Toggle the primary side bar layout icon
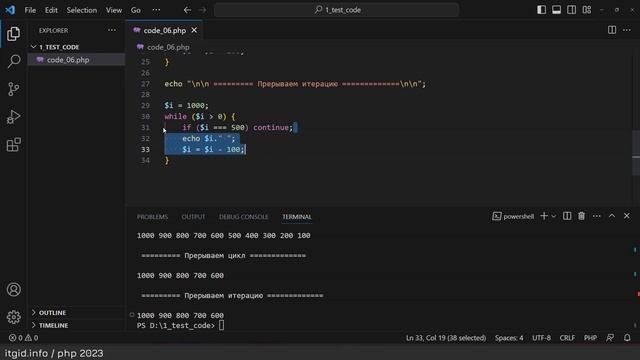Screen dimensions: 640x360 (541, 9)
